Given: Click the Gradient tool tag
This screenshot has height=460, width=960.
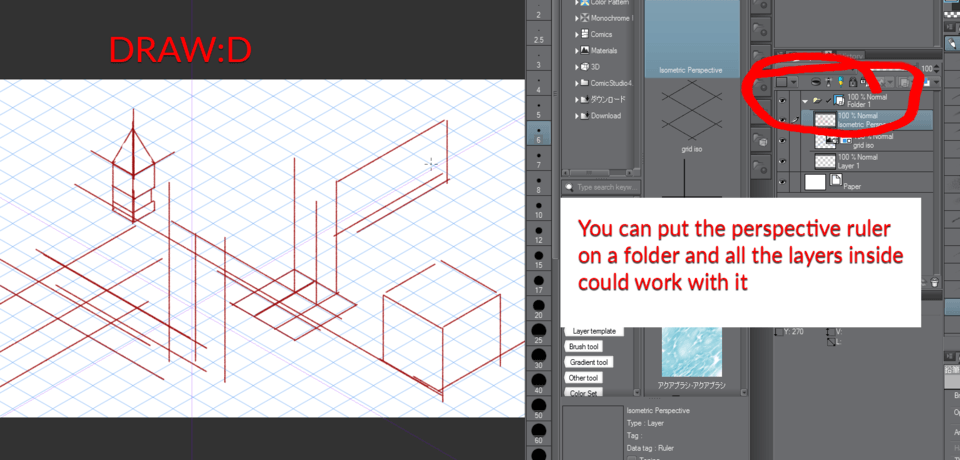Looking at the screenshot, I should coord(589,362).
